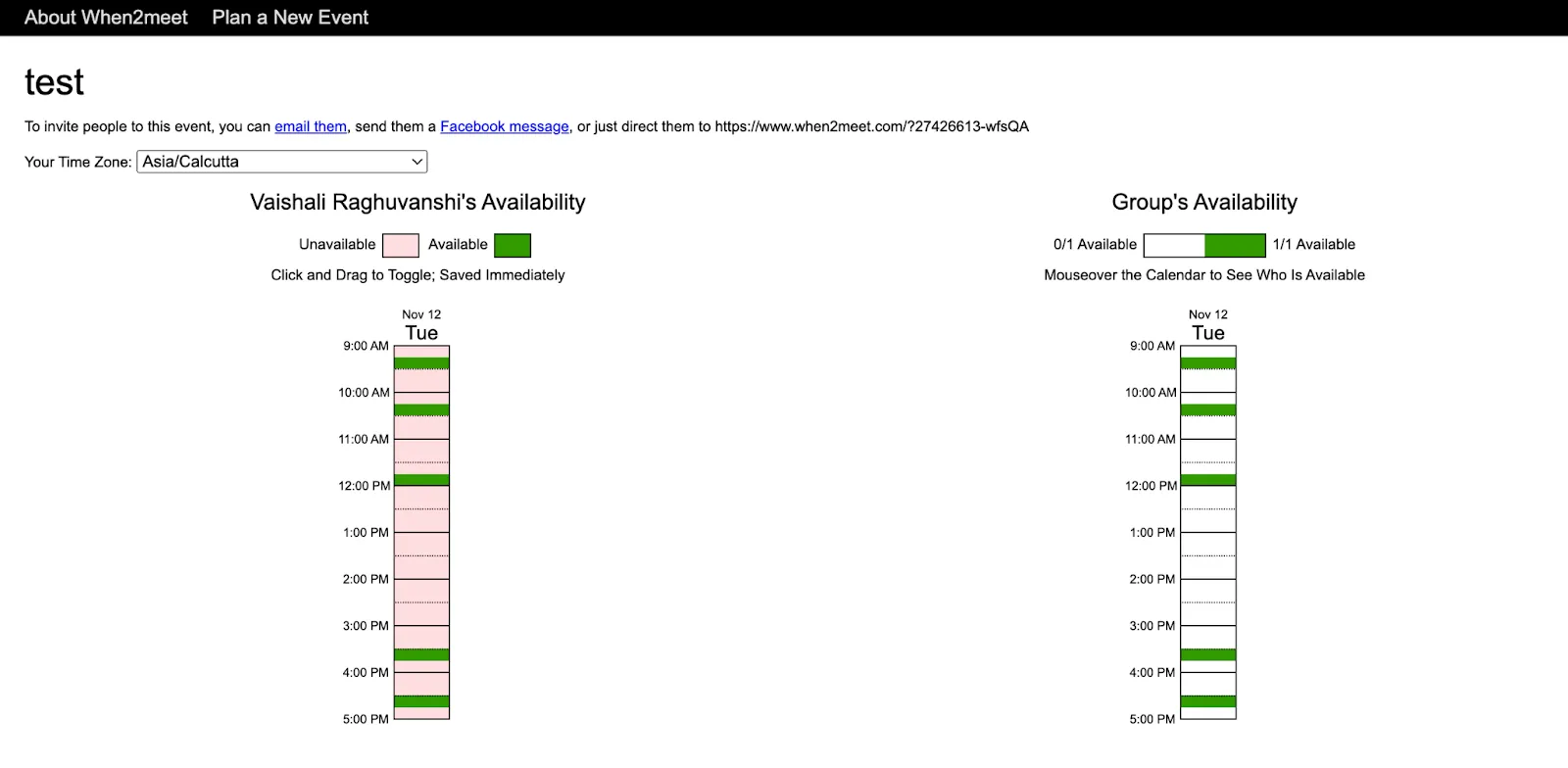This screenshot has width=1568, height=768.
Task: Click the '5:00 PM' label beside Group's grid
Action: 1152,719
